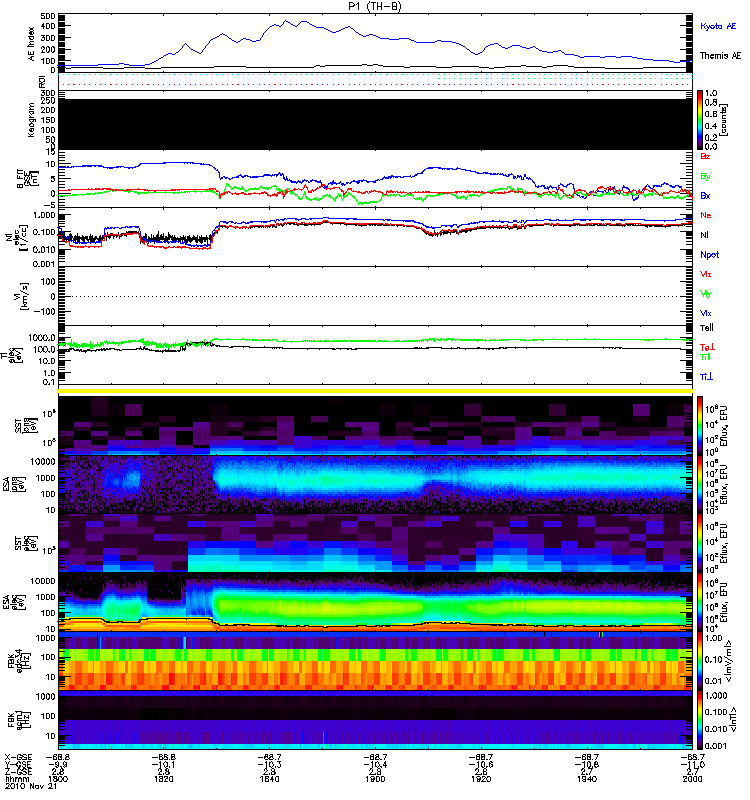Click the red Bz legend label

[x=705, y=156]
